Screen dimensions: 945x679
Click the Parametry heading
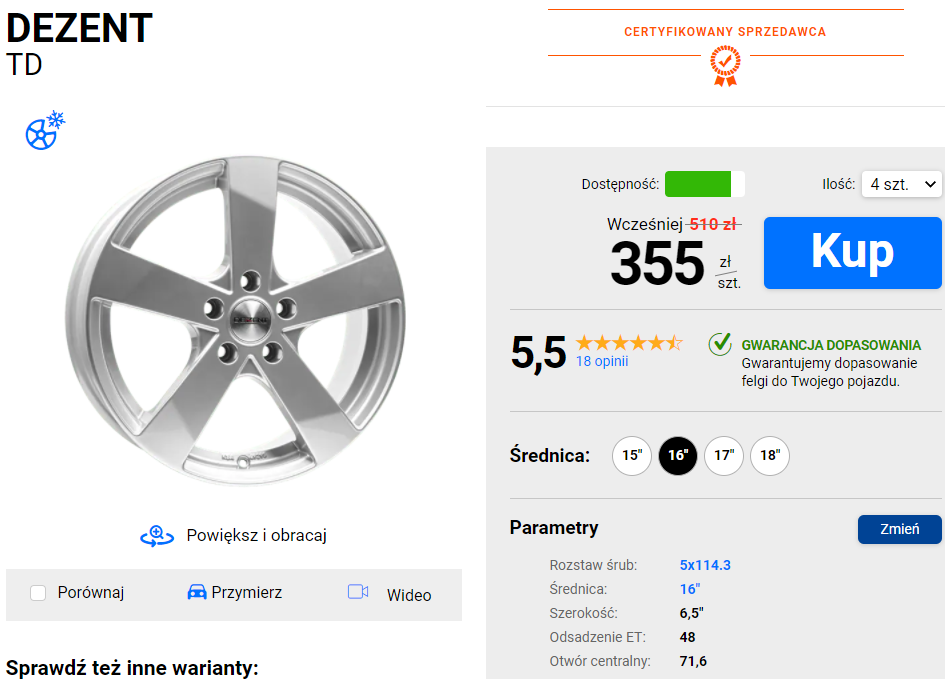tap(554, 528)
